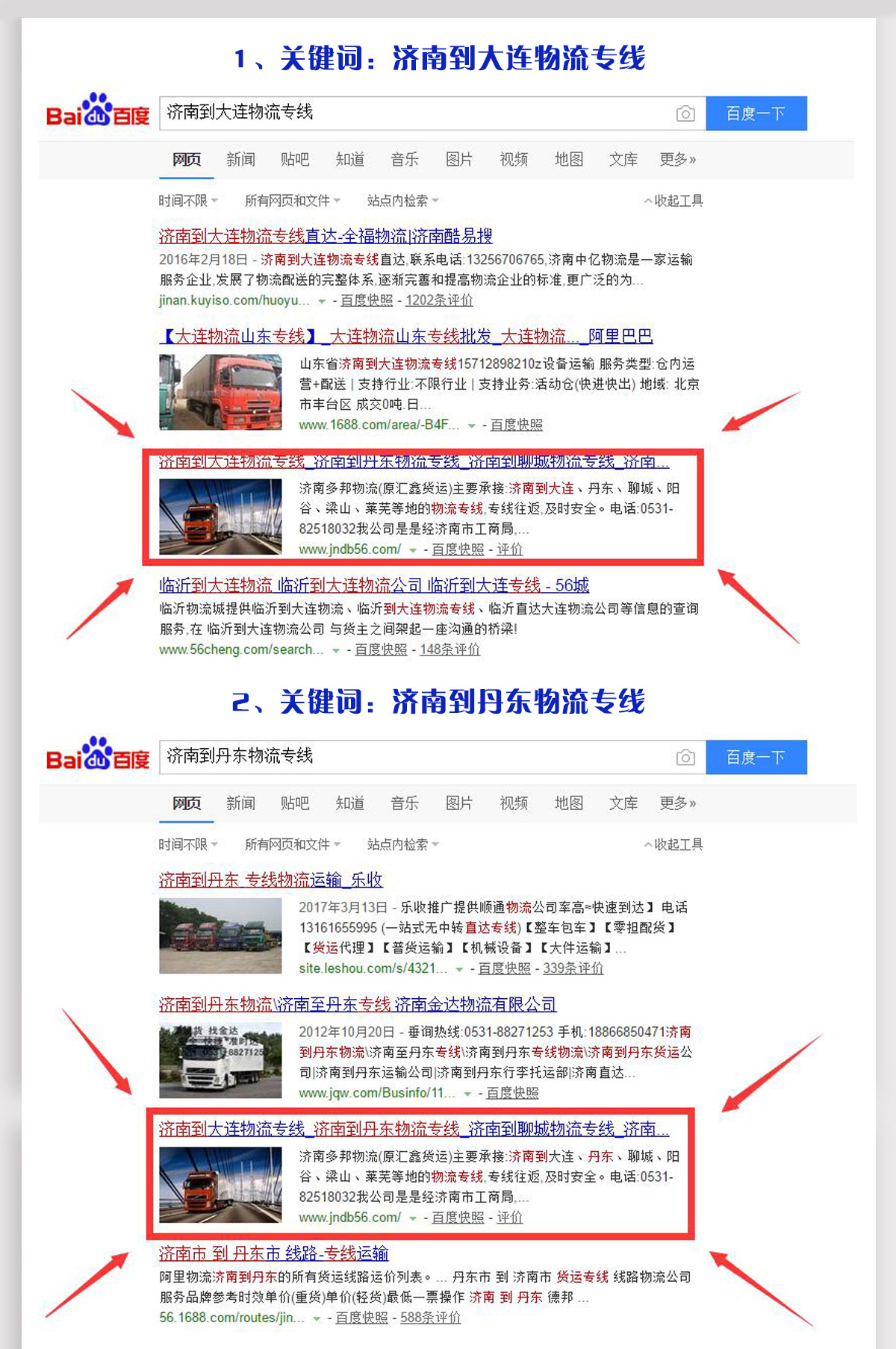
Task: Open 时间不限 dropdown in first search
Action: [x=187, y=201]
